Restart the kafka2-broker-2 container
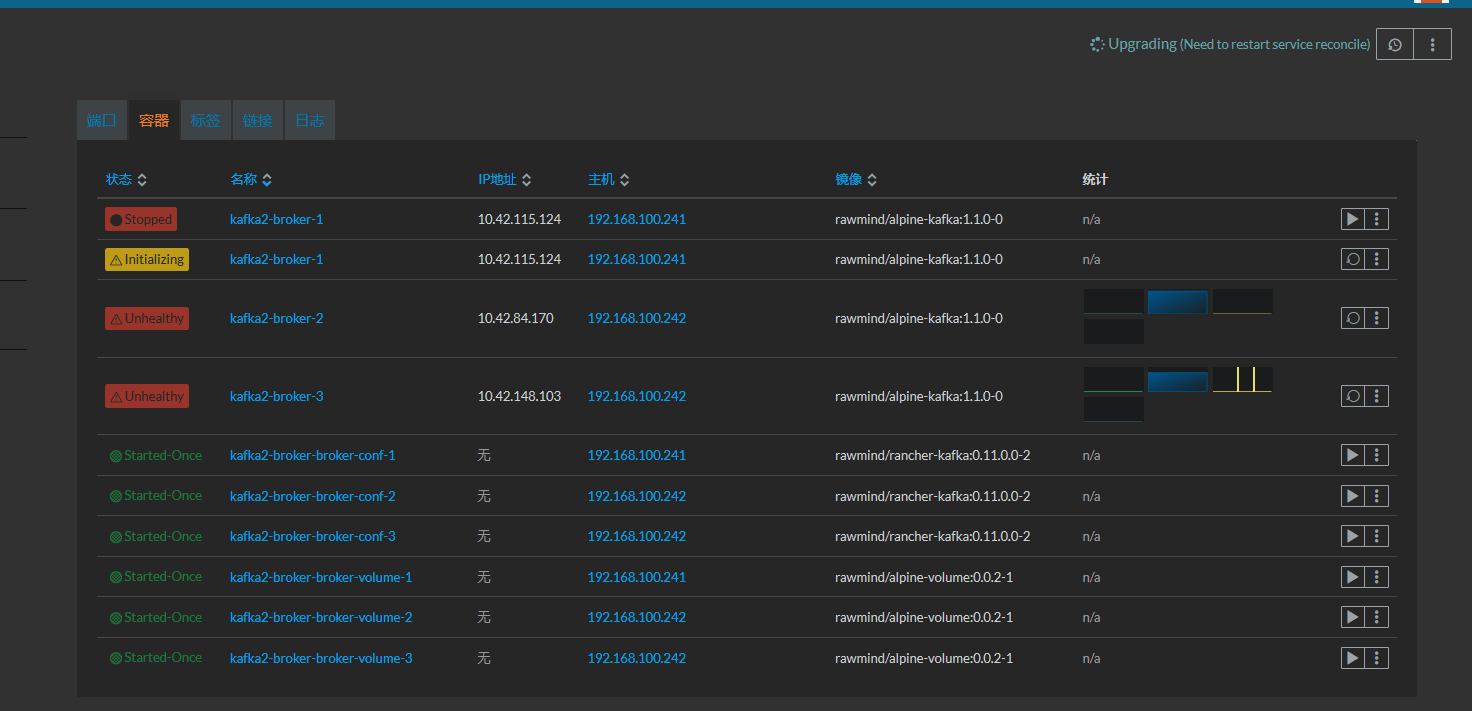This screenshot has width=1472, height=711. [1352, 318]
